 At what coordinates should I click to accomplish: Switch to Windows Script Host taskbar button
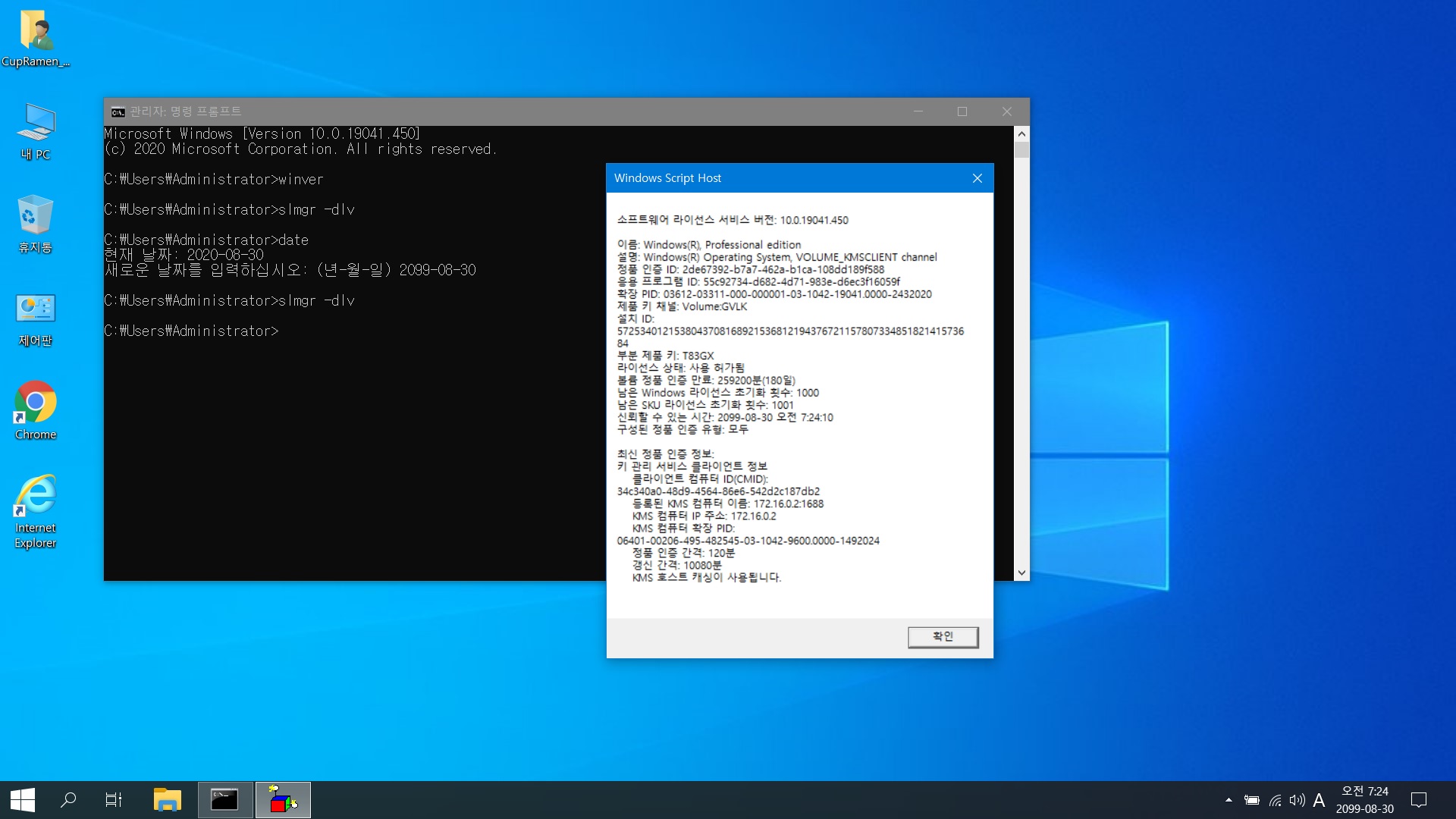point(283,800)
